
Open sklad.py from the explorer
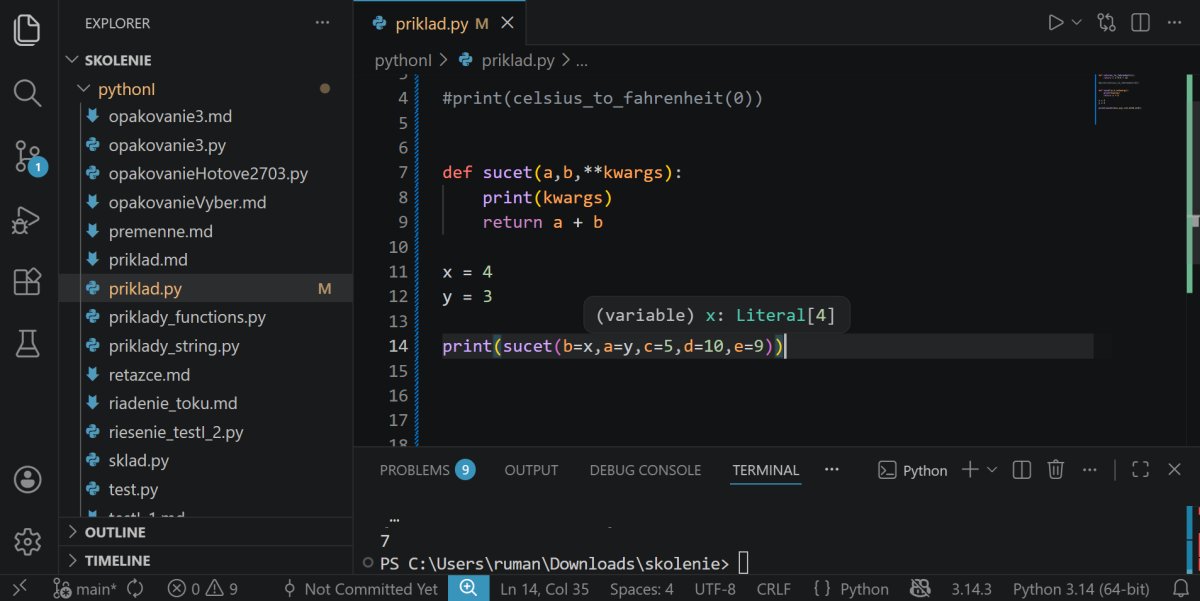coord(138,461)
